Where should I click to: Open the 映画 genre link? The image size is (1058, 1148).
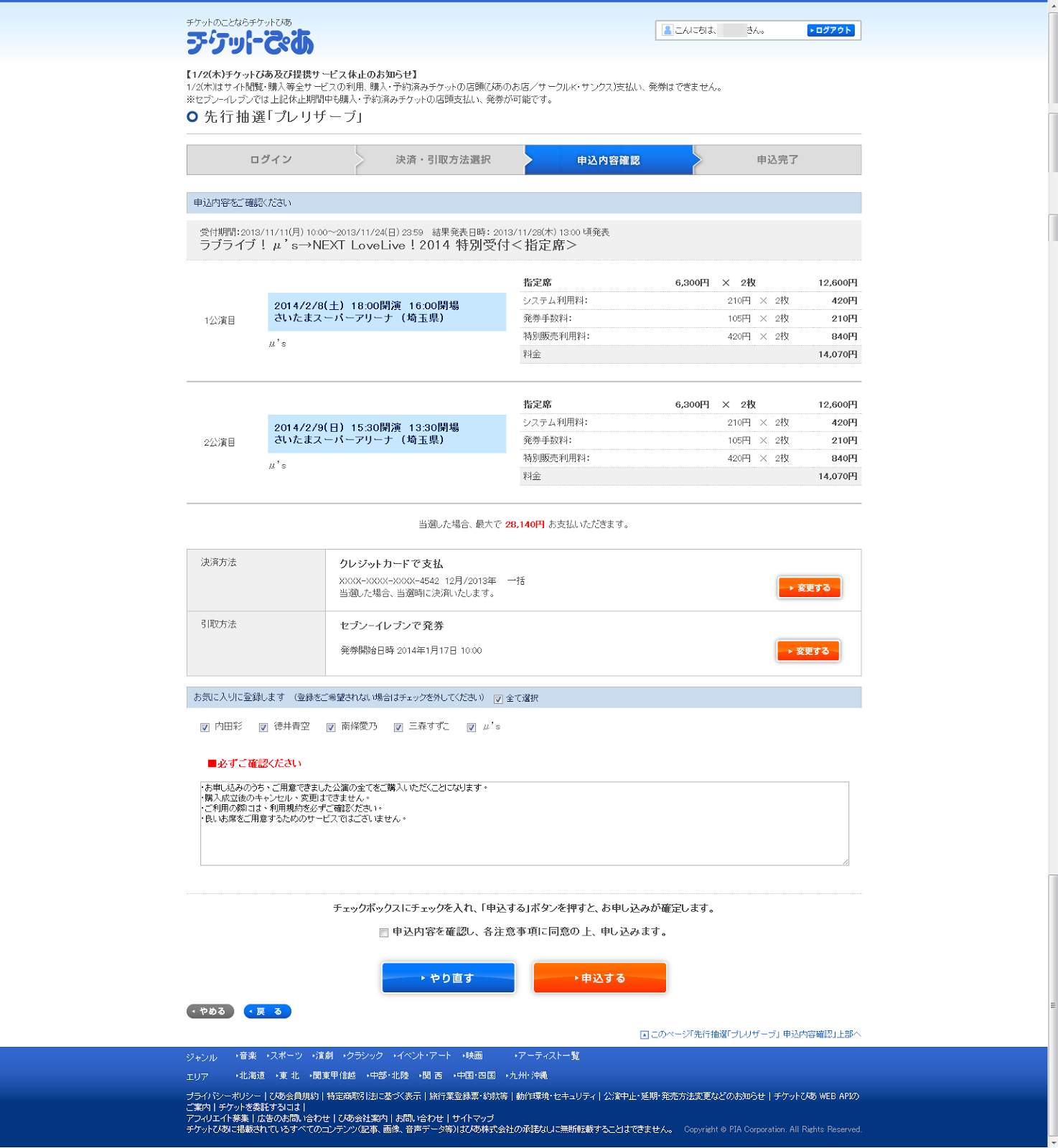point(473,1056)
